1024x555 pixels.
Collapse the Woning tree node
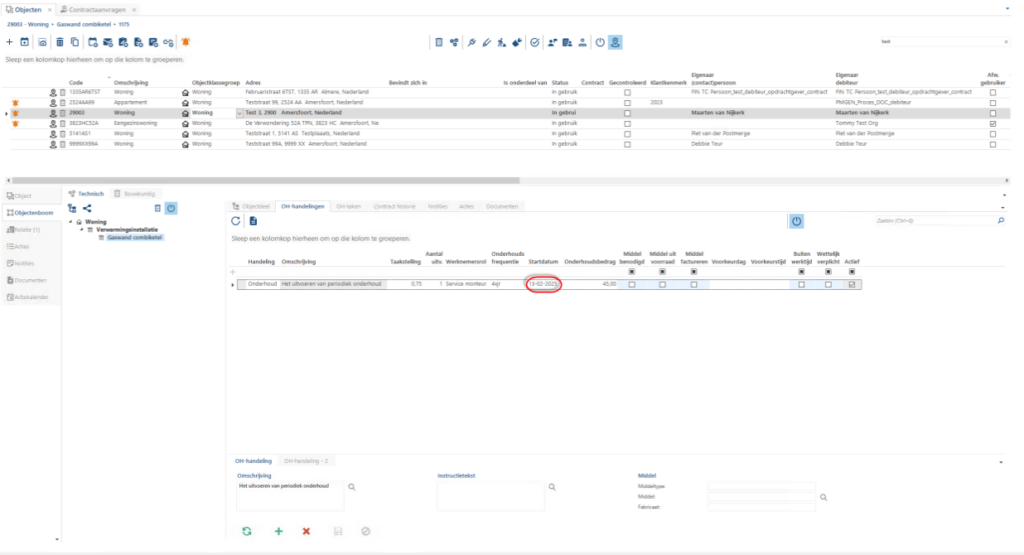pyautogui.click(x=71, y=222)
